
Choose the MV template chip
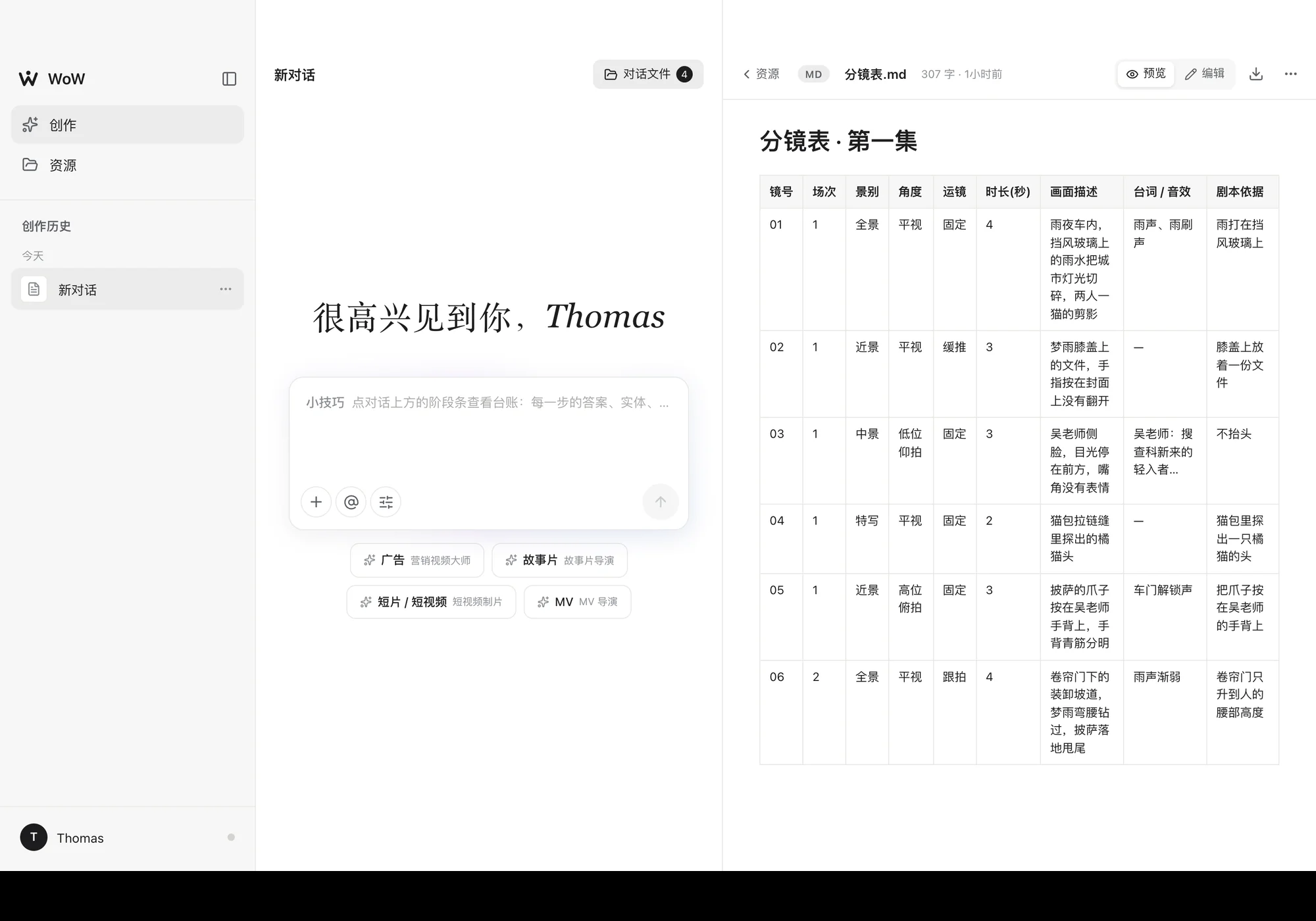coord(578,602)
